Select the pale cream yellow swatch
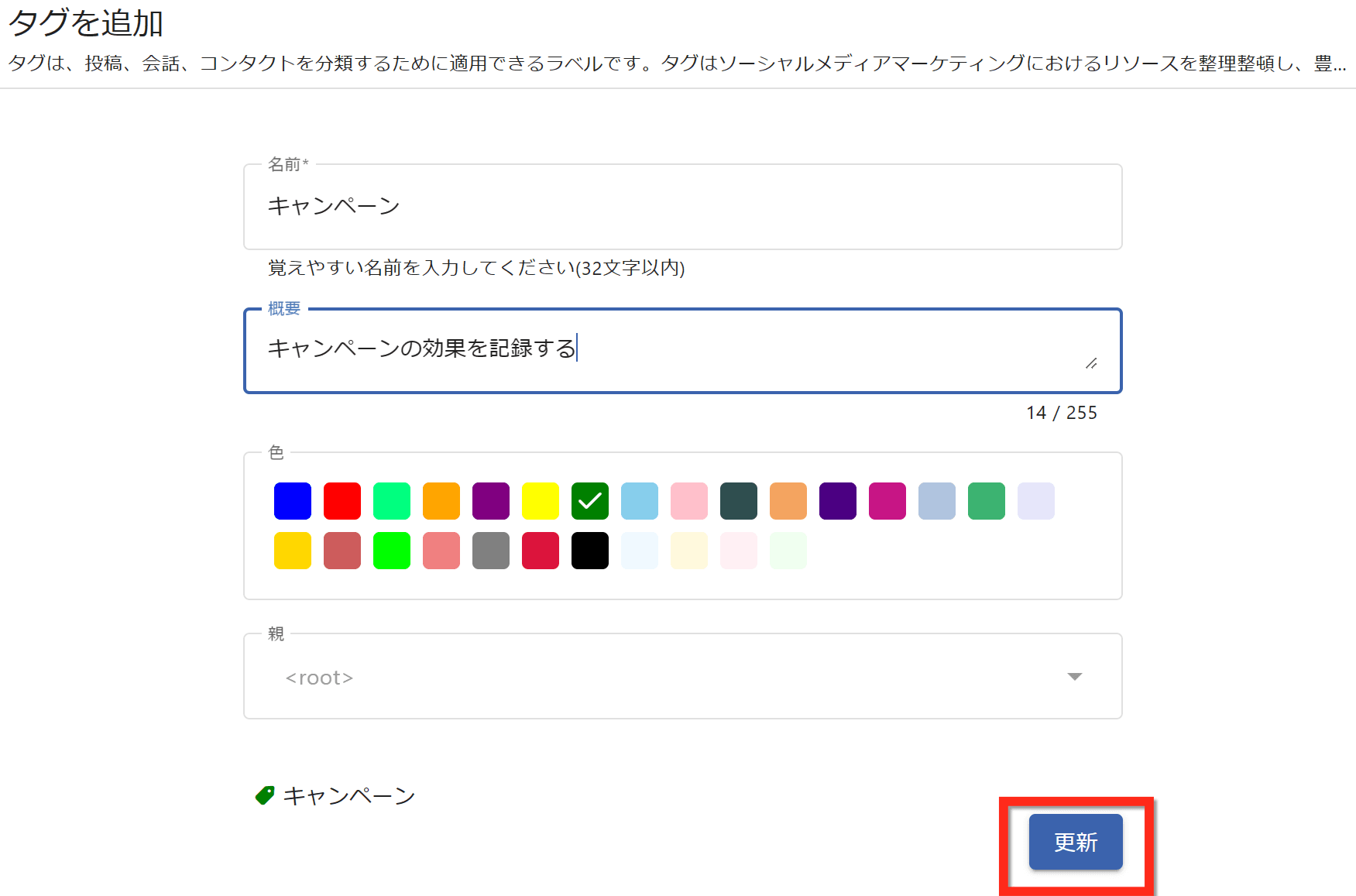The width and height of the screenshot is (1356, 896). click(689, 551)
